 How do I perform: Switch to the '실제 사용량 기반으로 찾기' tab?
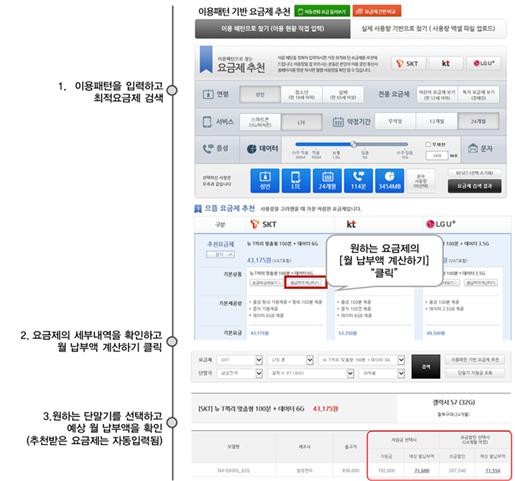point(428,29)
